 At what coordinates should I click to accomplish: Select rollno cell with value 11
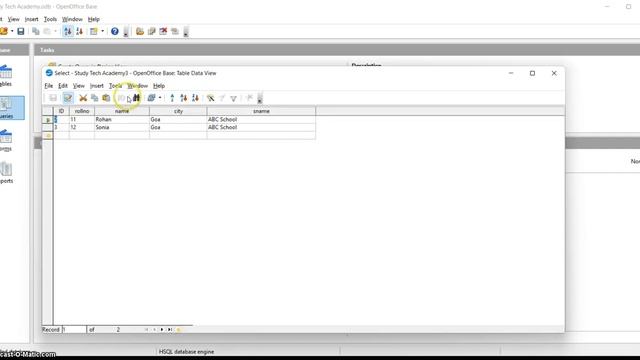(x=82, y=120)
